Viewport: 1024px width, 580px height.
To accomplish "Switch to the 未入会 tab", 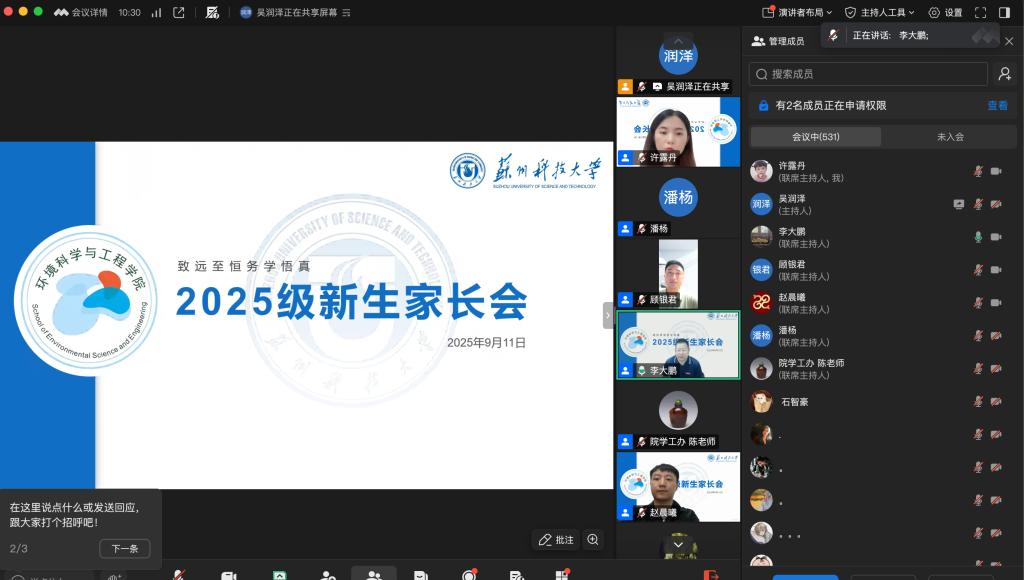I will click(949, 137).
